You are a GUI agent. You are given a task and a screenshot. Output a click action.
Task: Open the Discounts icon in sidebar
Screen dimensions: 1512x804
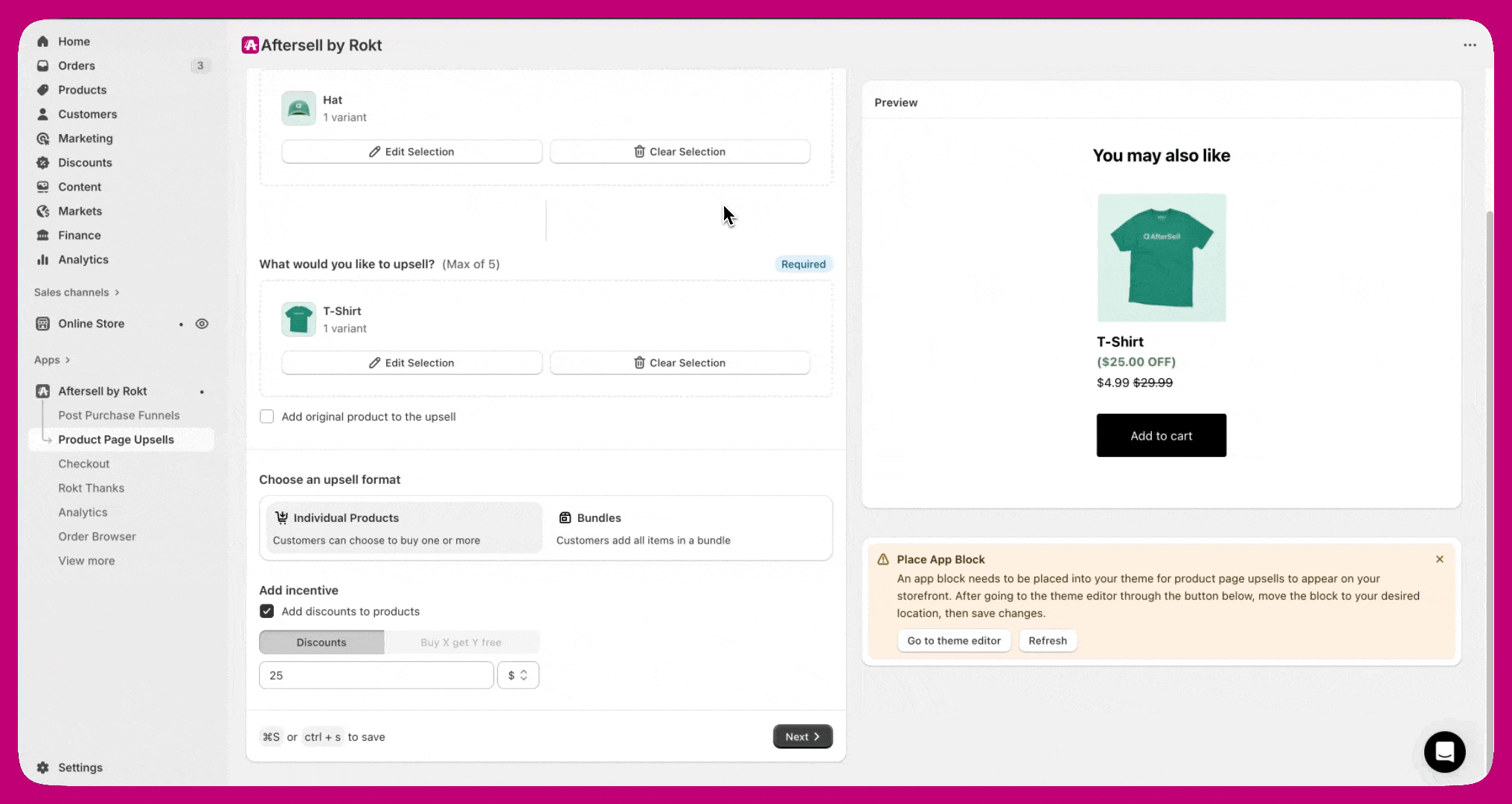43,163
